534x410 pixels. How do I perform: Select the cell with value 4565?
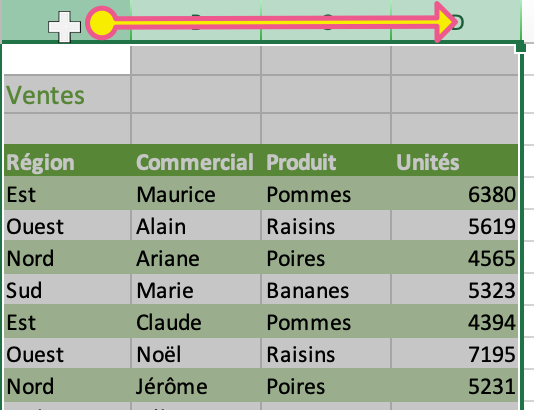pyautogui.click(x=455, y=257)
